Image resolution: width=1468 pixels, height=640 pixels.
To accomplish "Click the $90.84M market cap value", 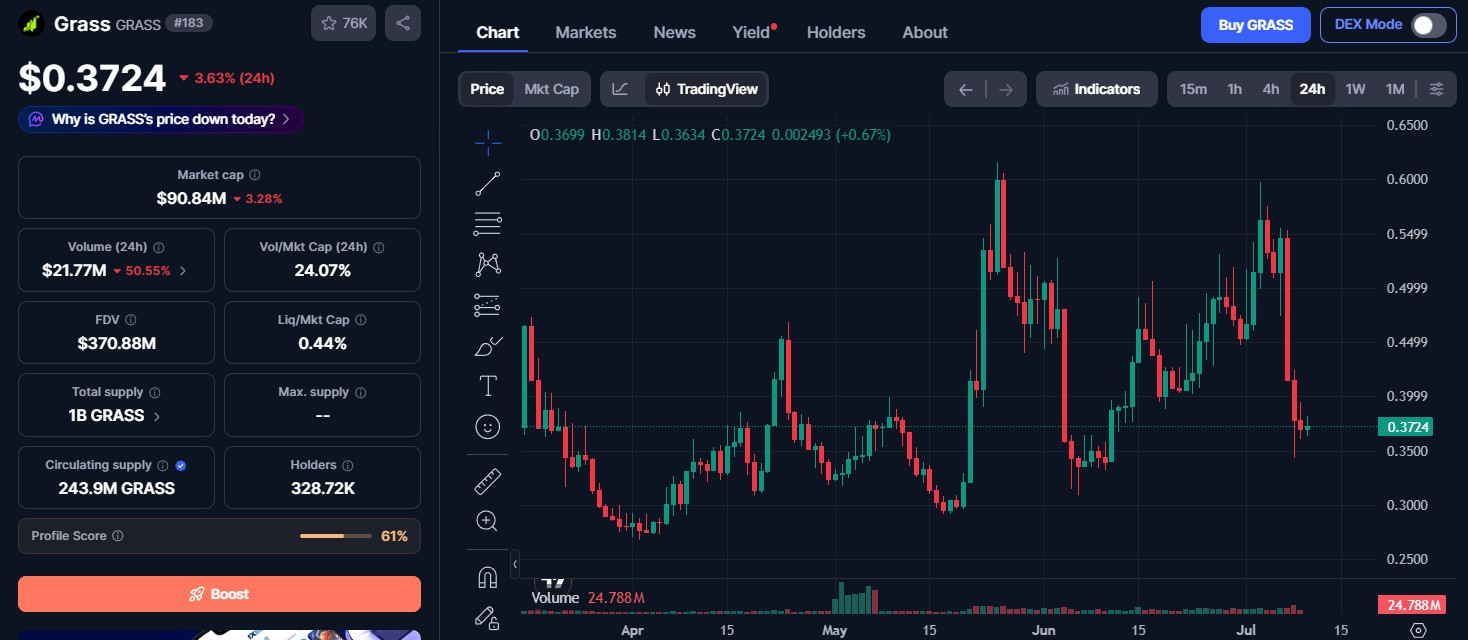I will click(x=191, y=198).
